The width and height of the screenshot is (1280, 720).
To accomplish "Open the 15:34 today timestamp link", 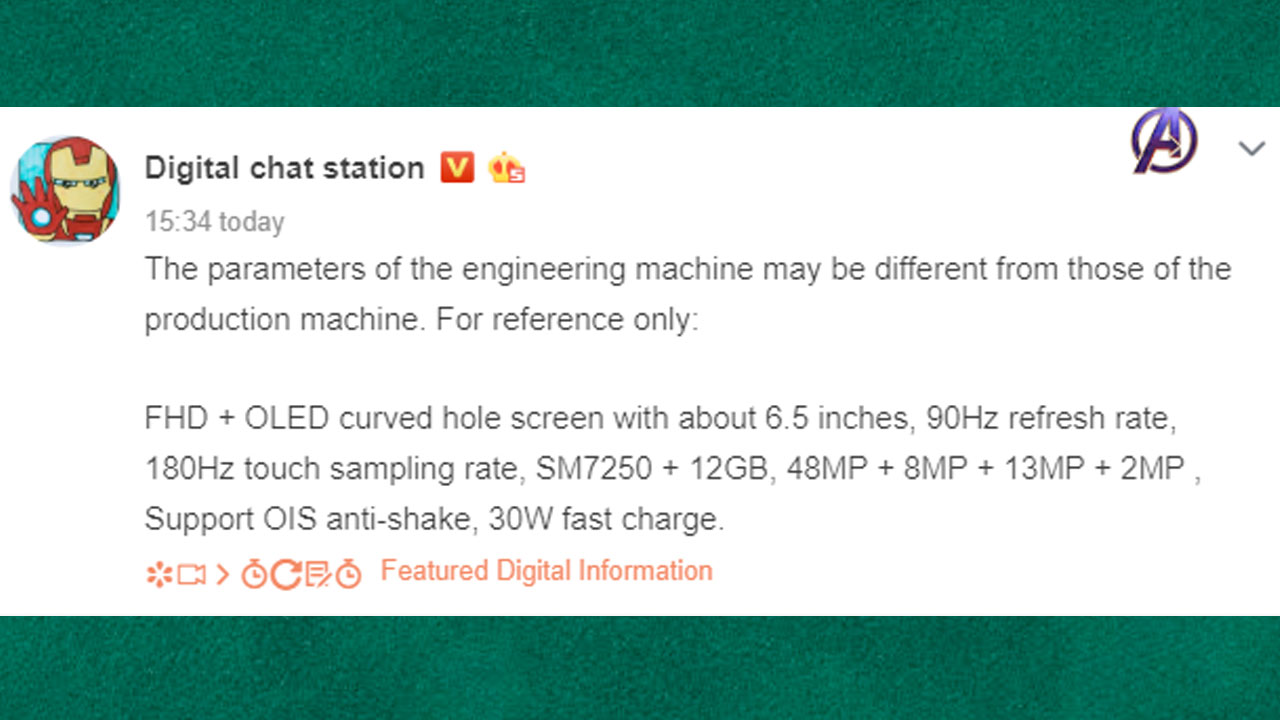I will 214,222.
